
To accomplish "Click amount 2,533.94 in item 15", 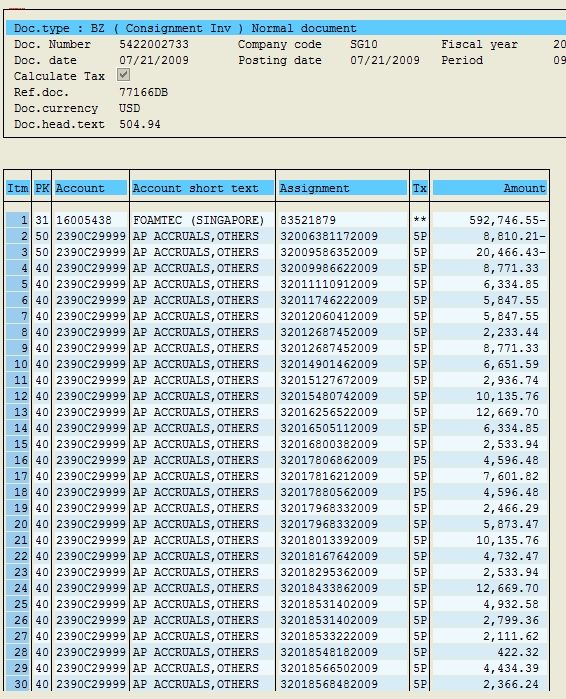I will pyautogui.click(x=511, y=444).
